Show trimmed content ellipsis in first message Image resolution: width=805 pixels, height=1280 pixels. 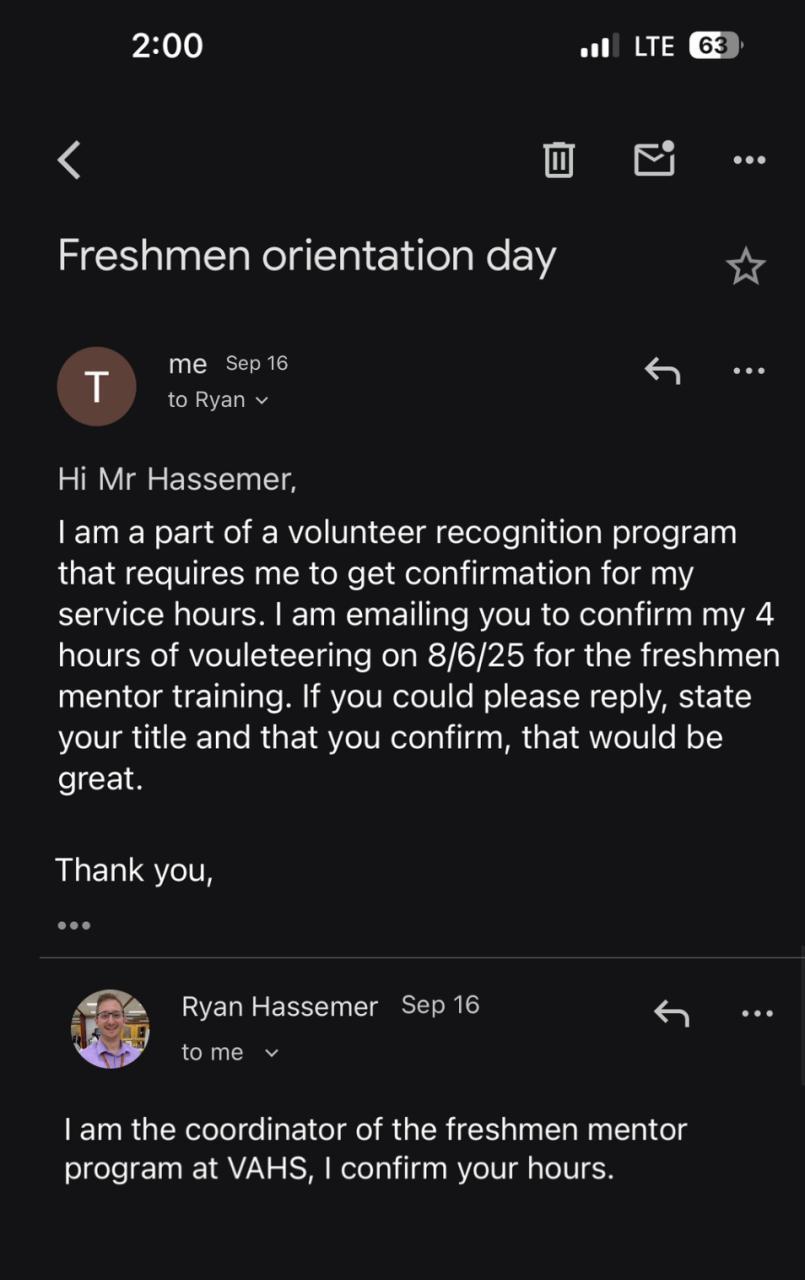coord(74,926)
